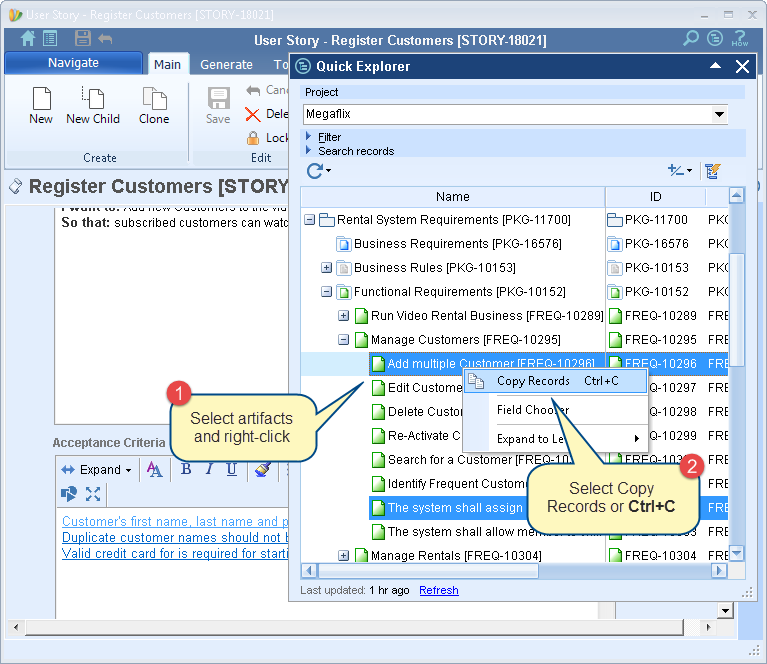The image size is (767, 664).
Task: Apply Underline formatting in Acceptance Criteria
Action: pyautogui.click(x=231, y=469)
